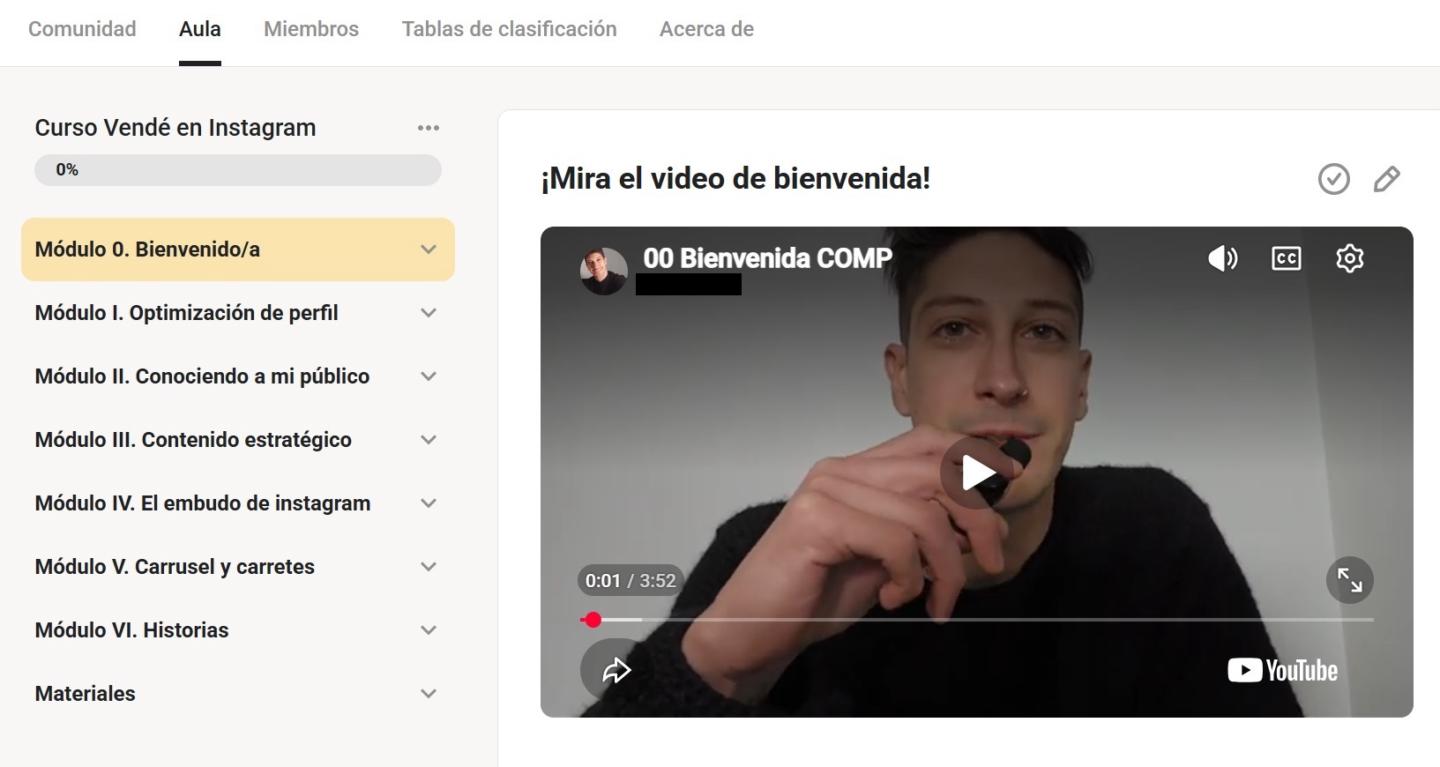Toggle closed captions on the video

click(1286, 259)
